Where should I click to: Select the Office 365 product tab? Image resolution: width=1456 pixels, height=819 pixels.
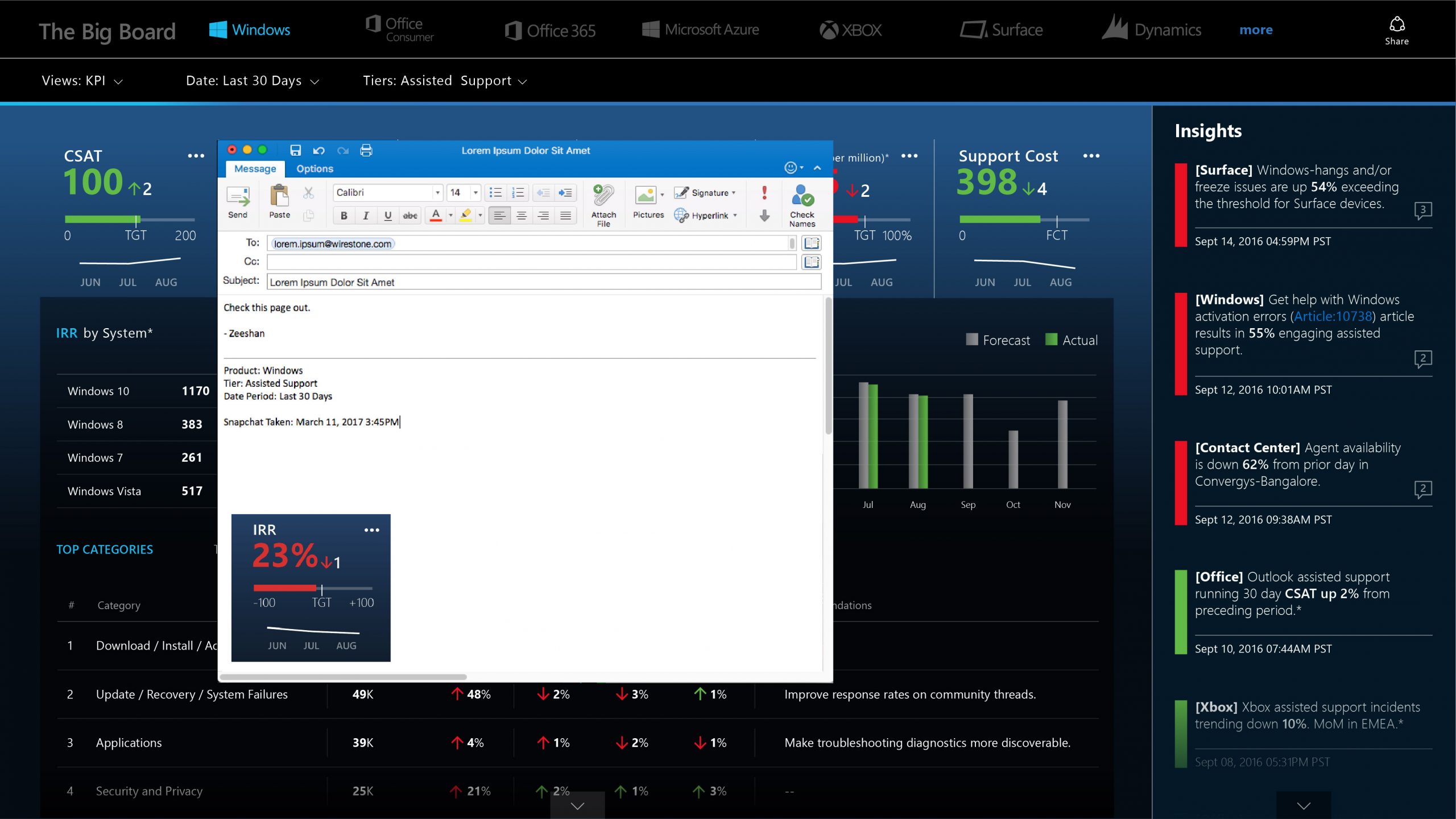coord(550,30)
